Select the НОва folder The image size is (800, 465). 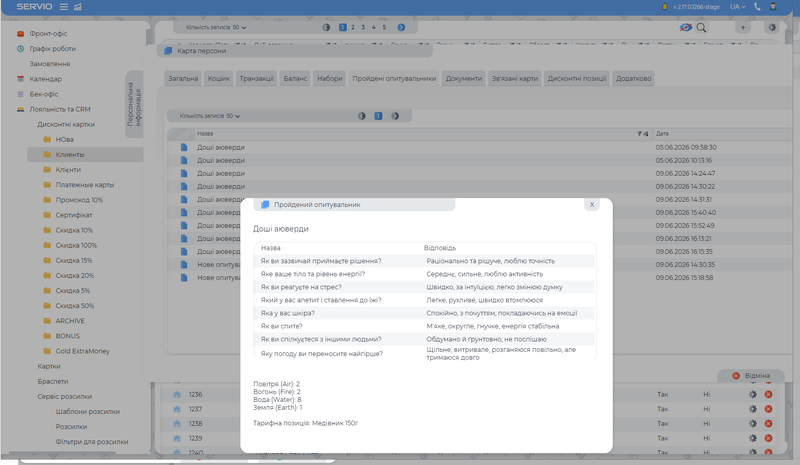(64, 139)
